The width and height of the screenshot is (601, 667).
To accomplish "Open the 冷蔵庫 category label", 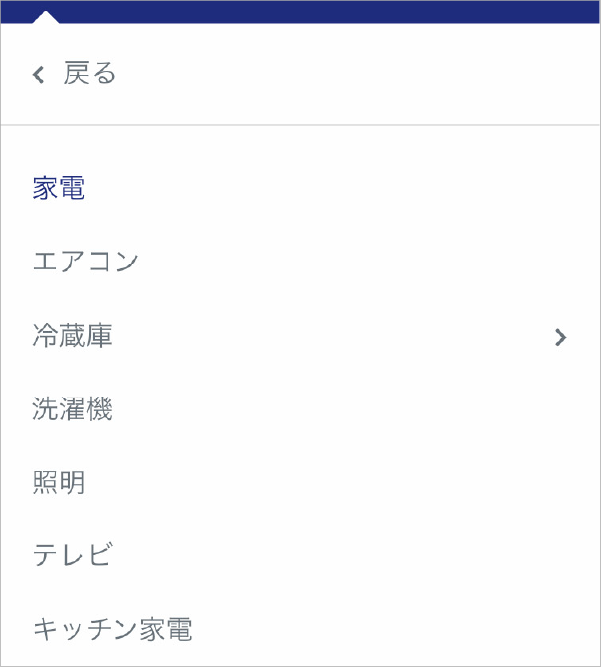I will coord(72,335).
